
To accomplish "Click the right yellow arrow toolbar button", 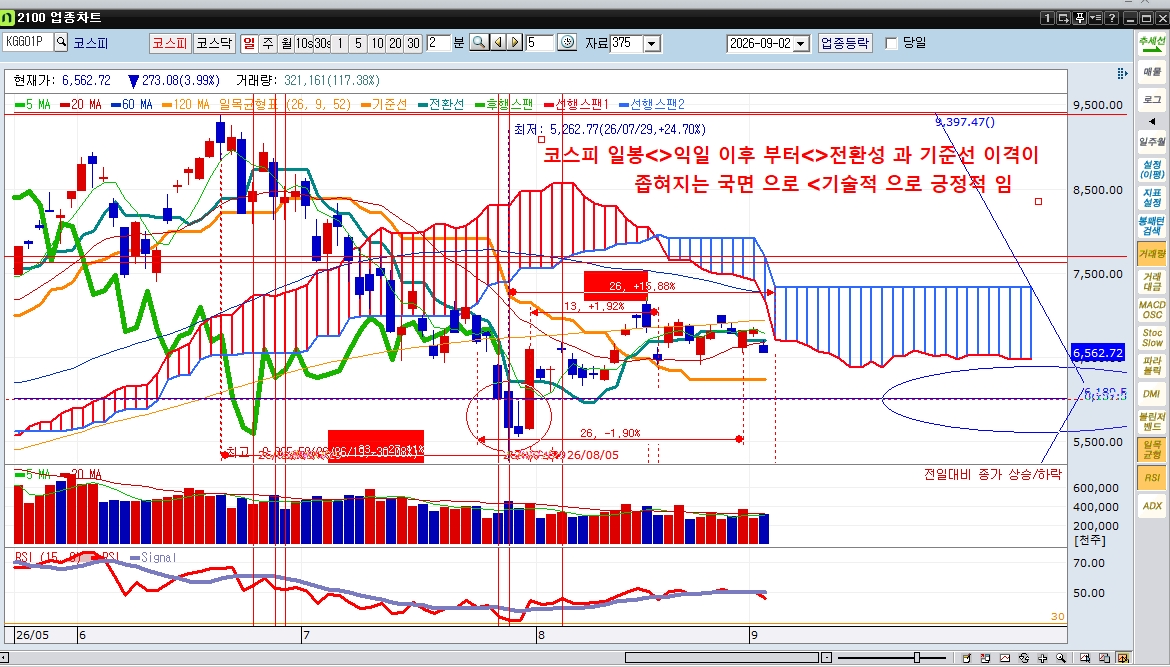I will point(515,43).
